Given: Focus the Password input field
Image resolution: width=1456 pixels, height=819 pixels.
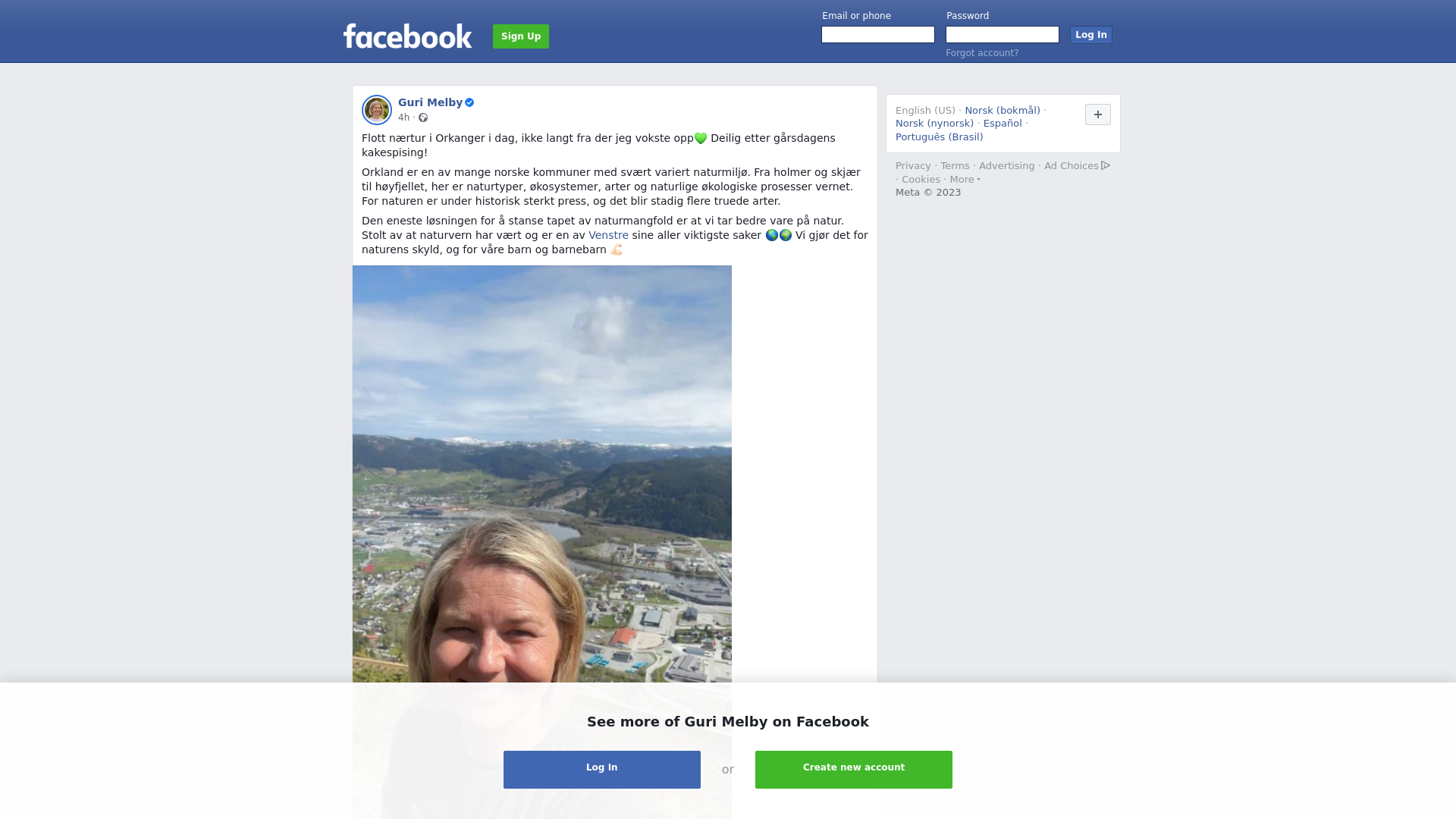Looking at the screenshot, I should point(1003,35).
